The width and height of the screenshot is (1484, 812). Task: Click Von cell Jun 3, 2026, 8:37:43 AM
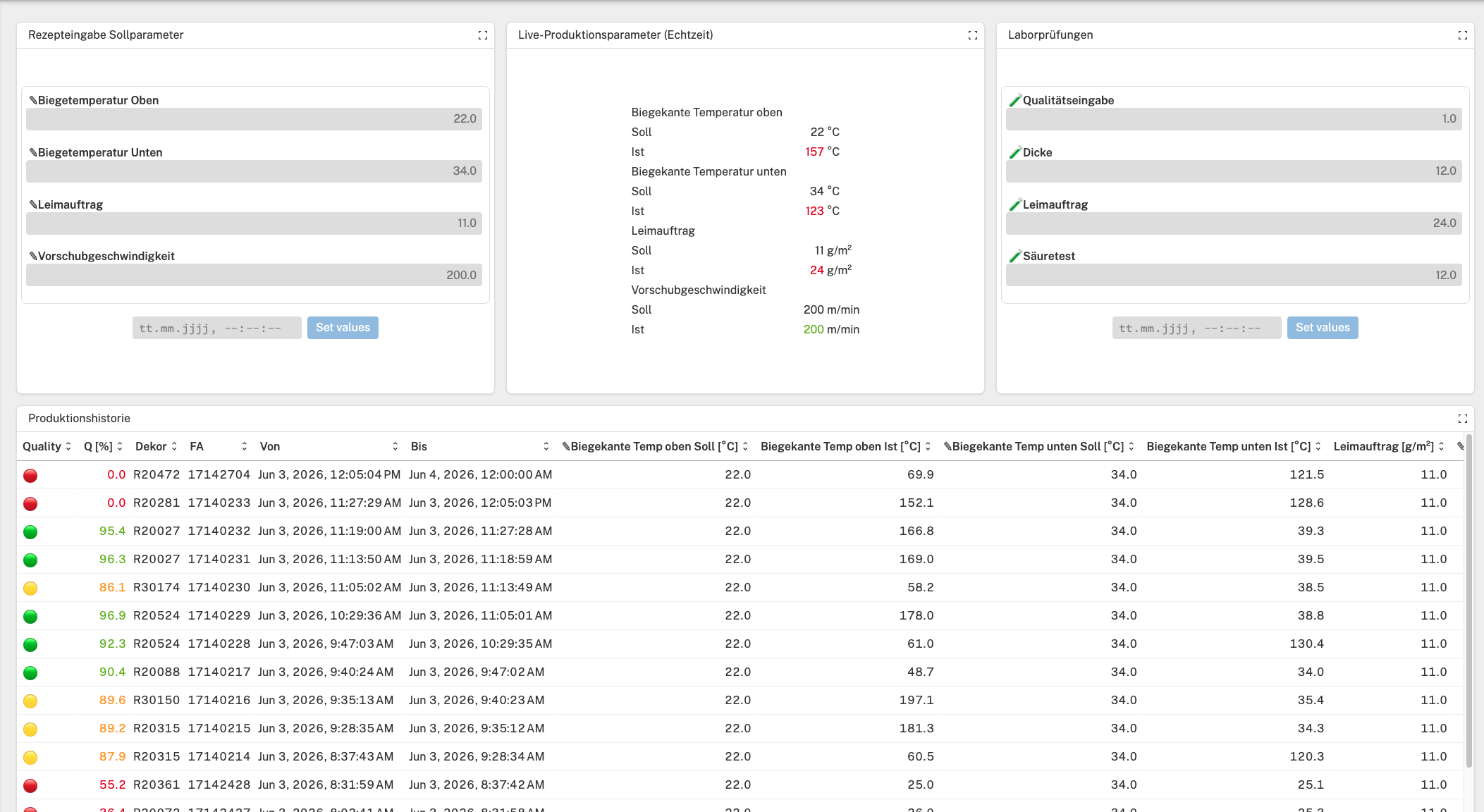point(326,757)
